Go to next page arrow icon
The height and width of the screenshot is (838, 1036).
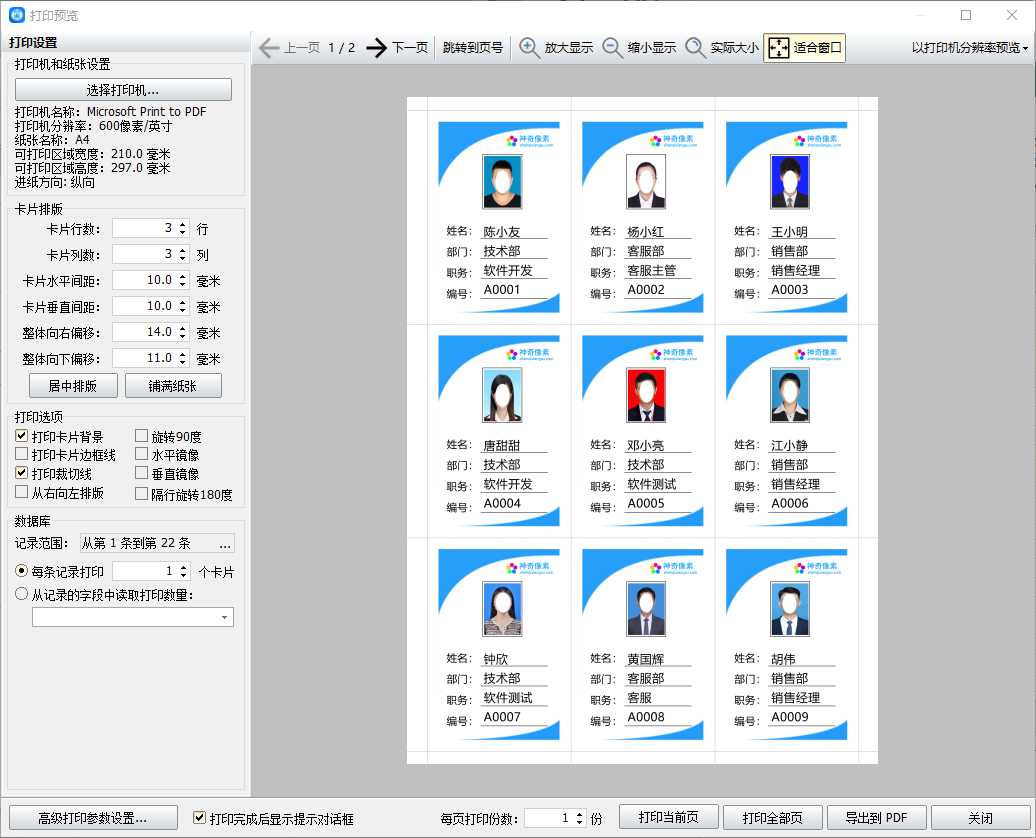click(x=376, y=48)
